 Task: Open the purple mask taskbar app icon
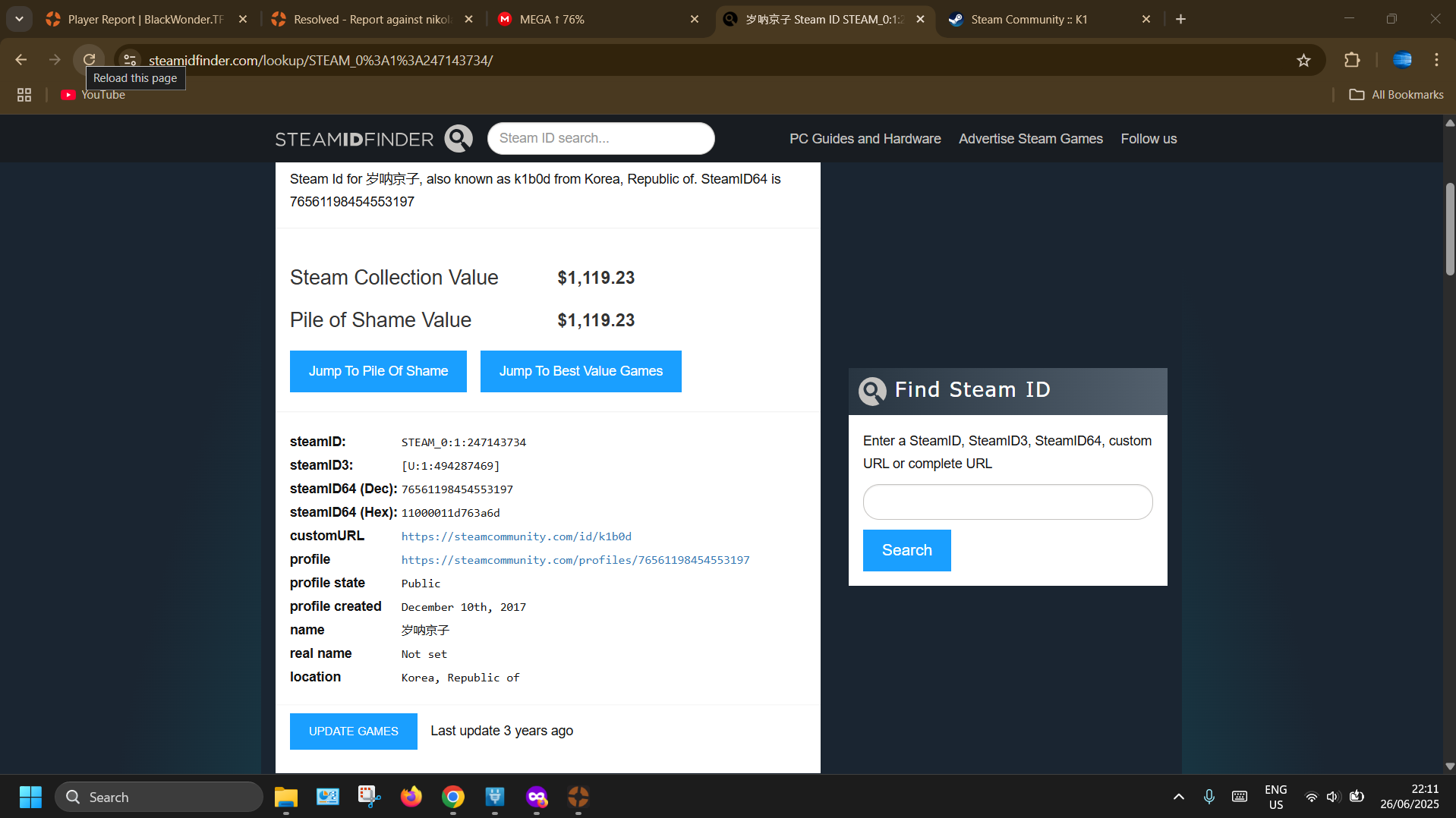click(537, 797)
